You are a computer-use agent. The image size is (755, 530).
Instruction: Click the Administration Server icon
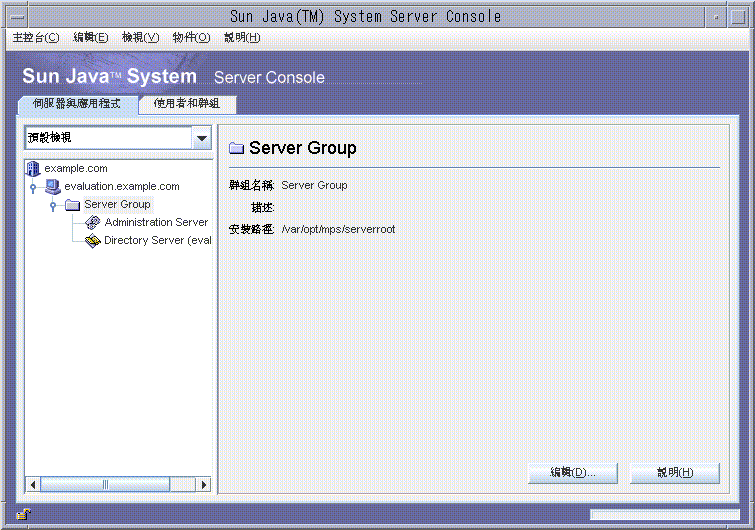(92, 222)
